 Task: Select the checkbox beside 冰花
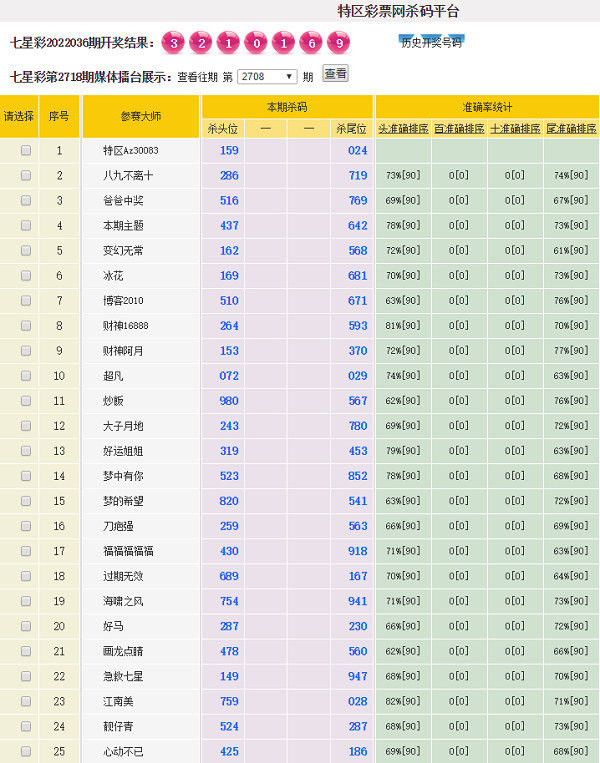click(26, 275)
